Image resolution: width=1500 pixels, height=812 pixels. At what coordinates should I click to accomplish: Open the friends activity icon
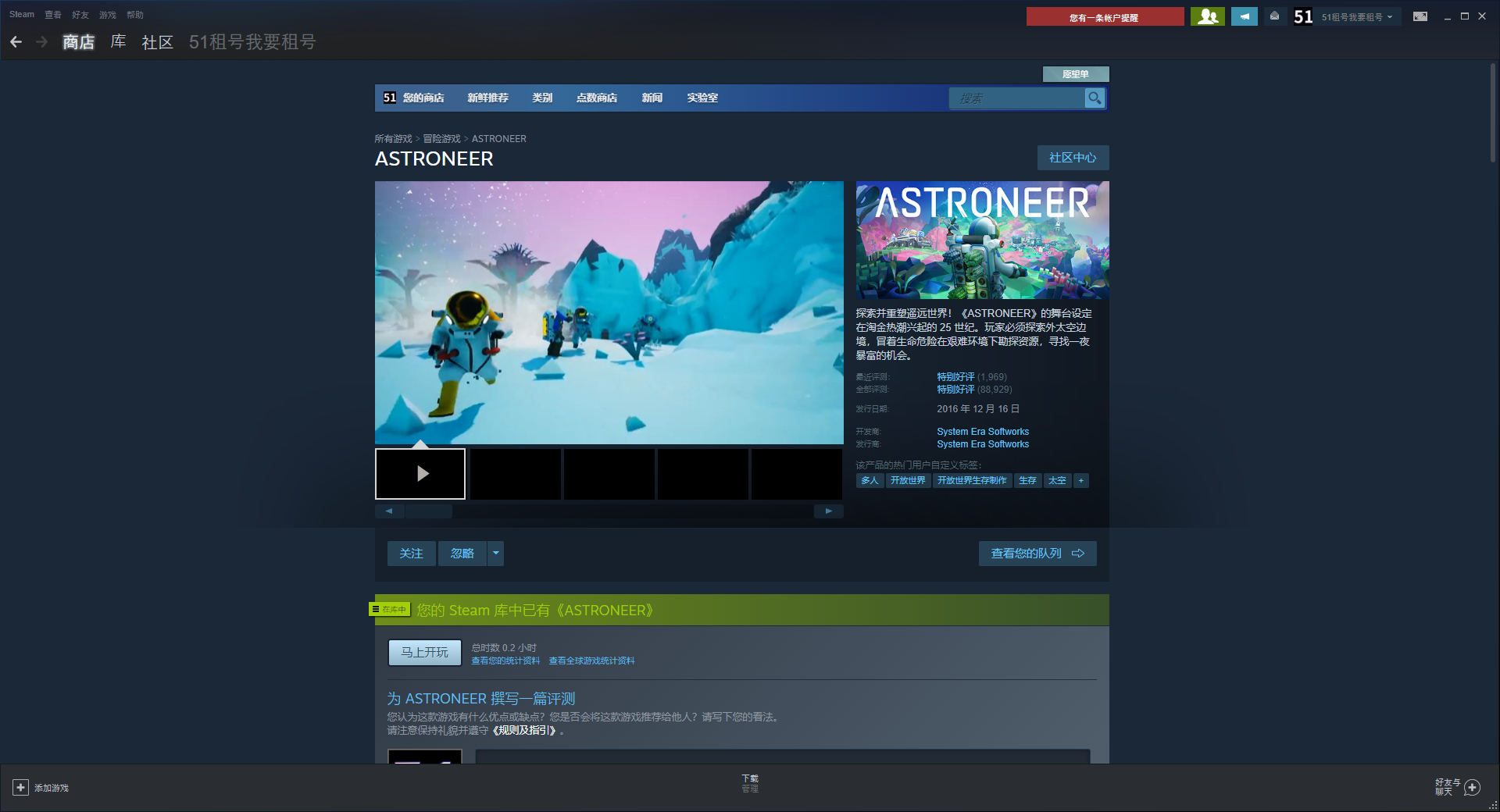pyautogui.click(x=1208, y=16)
